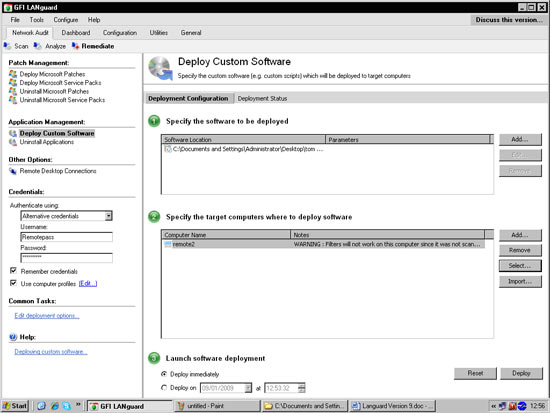Viewport: 550px width, 413px height.
Task: Open the deploy date dropdown
Action: coord(248,388)
